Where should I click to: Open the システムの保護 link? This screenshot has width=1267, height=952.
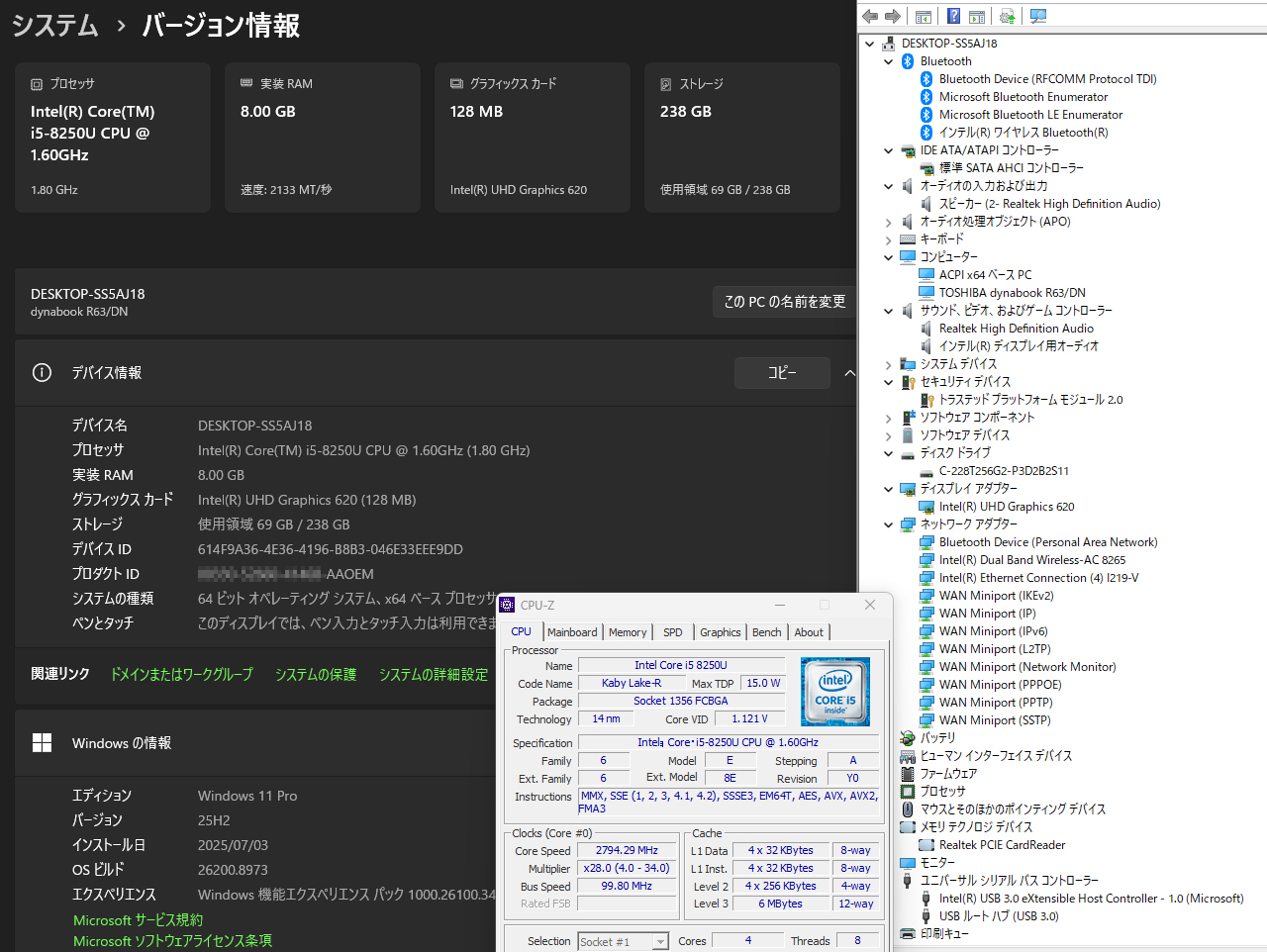coord(316,674)
